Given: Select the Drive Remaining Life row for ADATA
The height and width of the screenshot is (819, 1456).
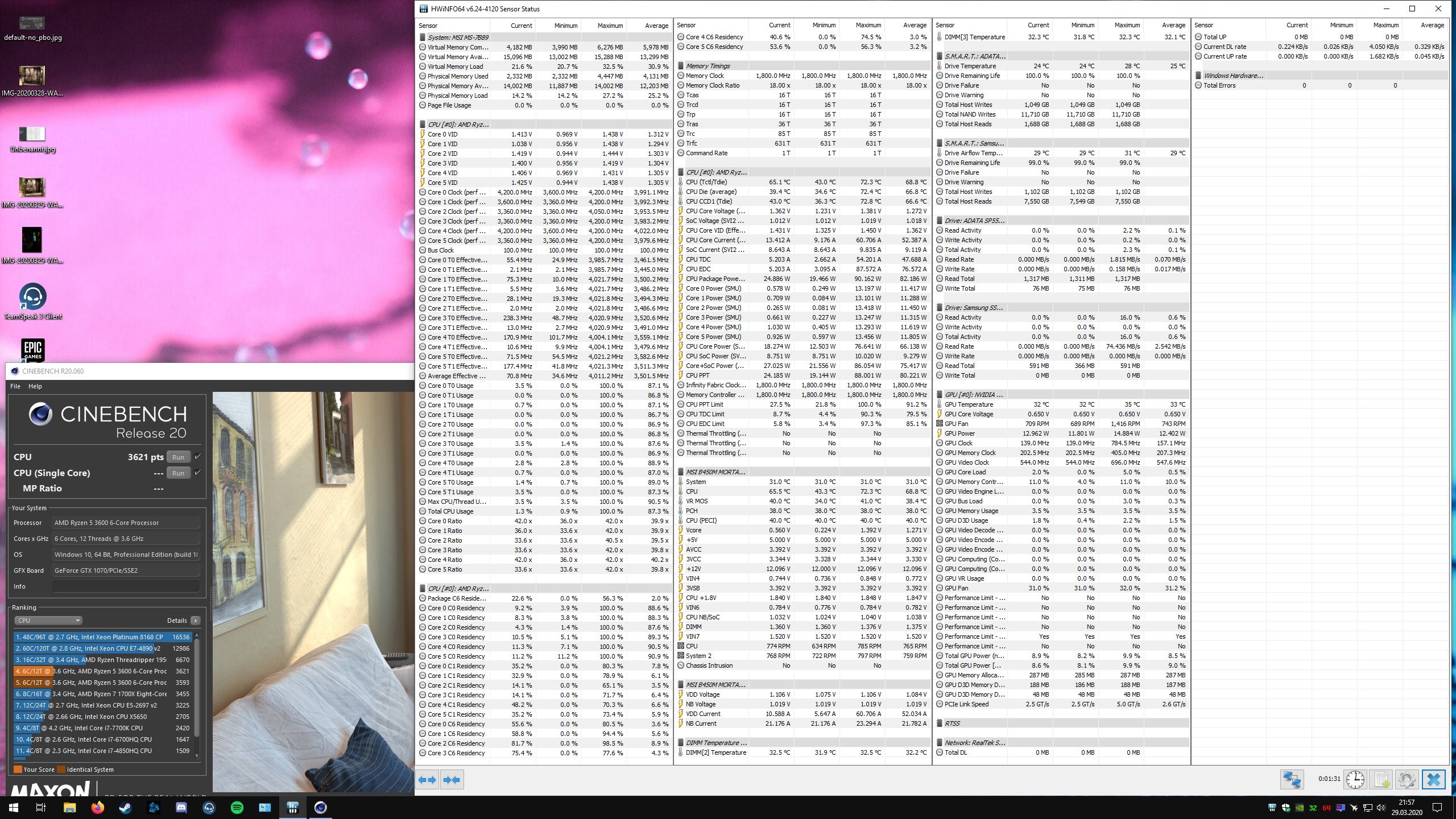Looking at the screenshot, I should (x=1061, y=76).
